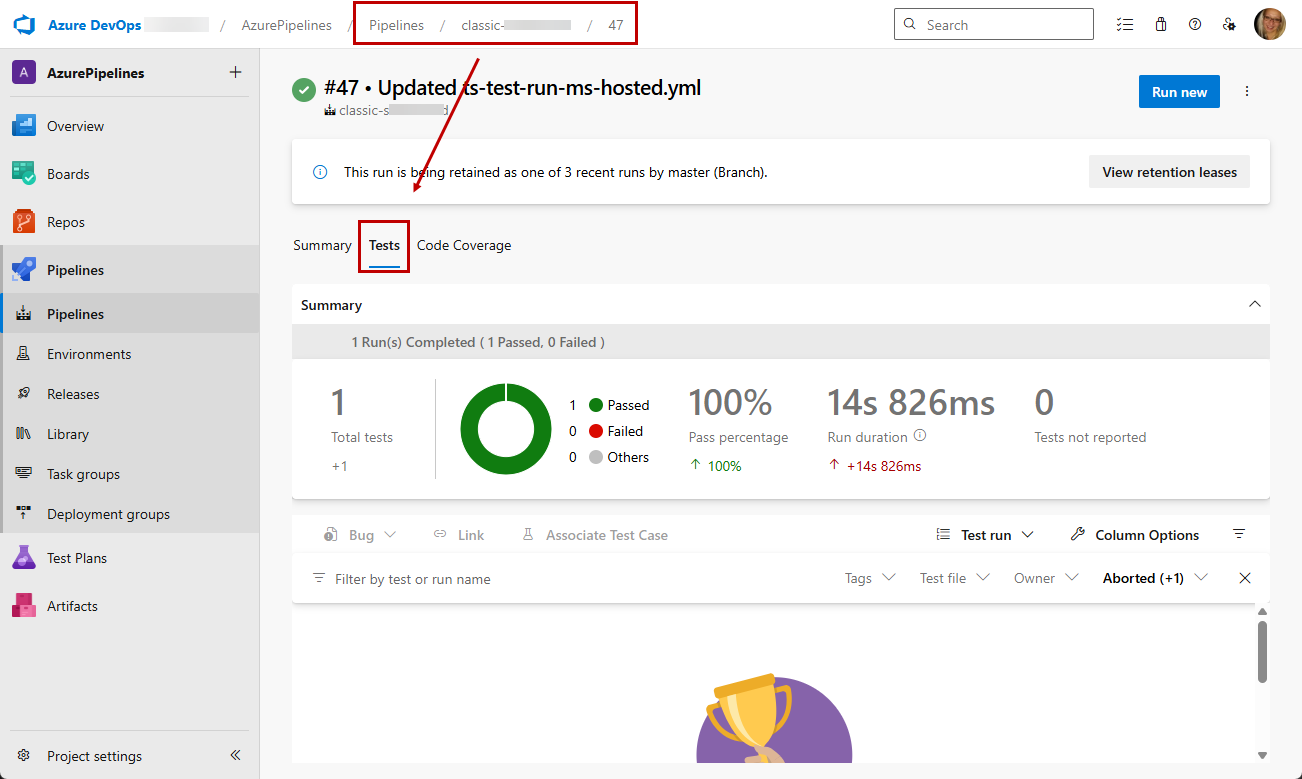
Task: Open the Help question mark icon
Action: click(1195, 25)
